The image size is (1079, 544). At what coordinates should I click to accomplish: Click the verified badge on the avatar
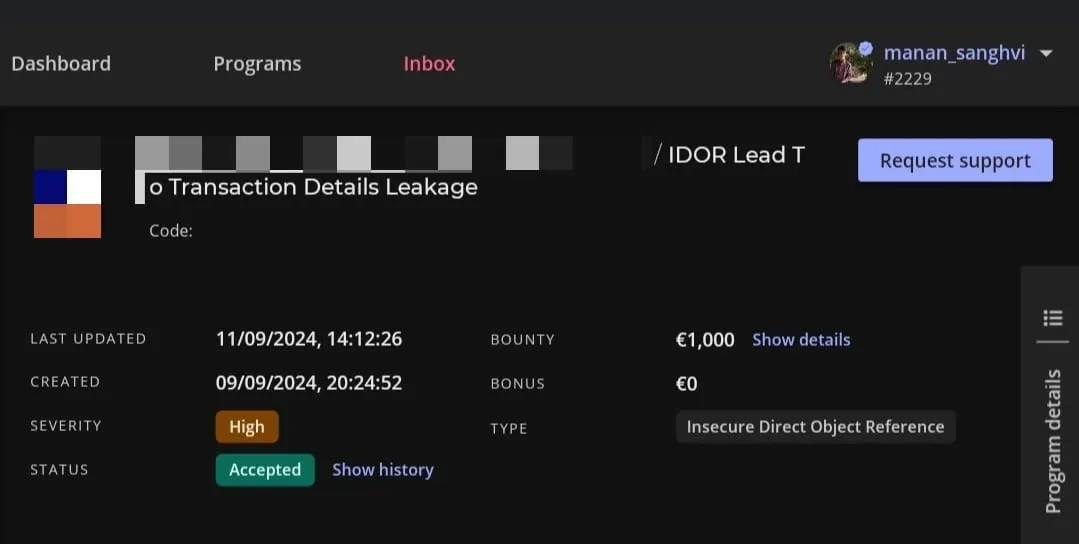coord(866,48)
